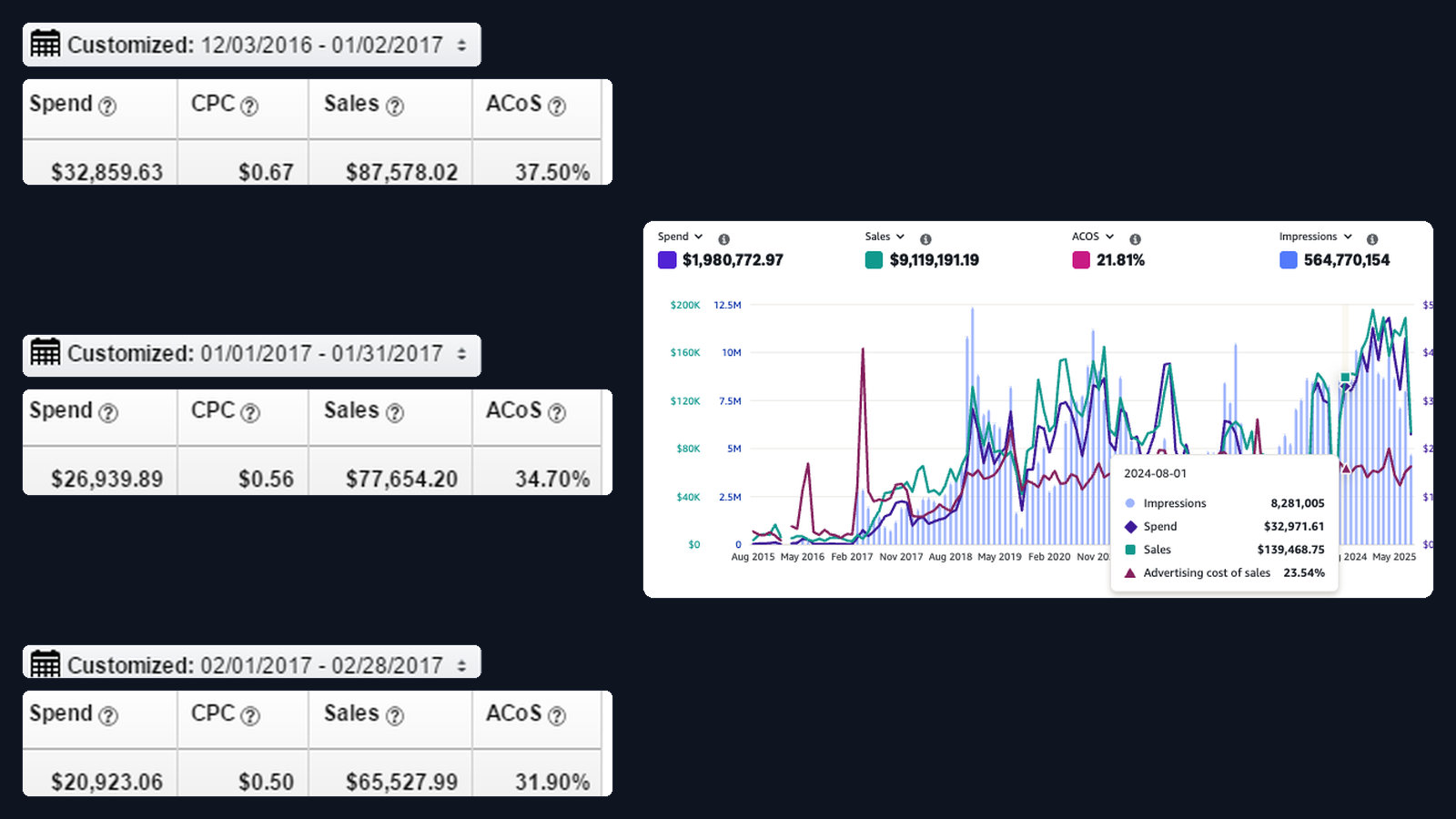The image size is (1456, 819).
Task: Click tooltip Sales value $139,468.75
Action: pyautogui.click(x=1290, y=550)
